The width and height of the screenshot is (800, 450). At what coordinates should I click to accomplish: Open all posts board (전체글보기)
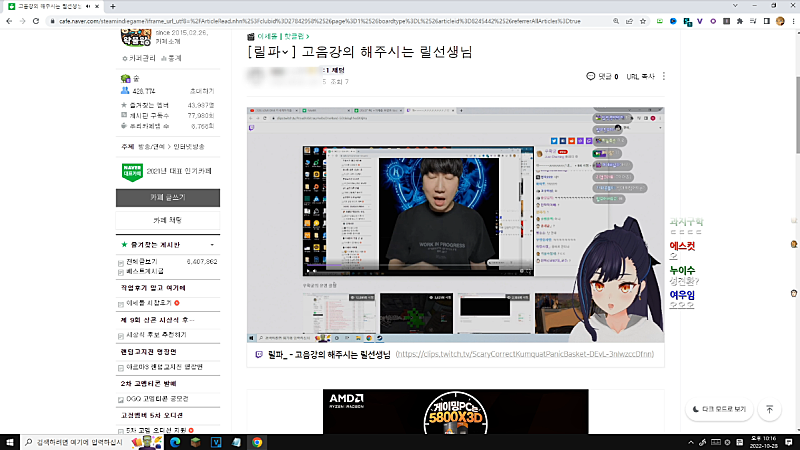click(x=142, y=262)
